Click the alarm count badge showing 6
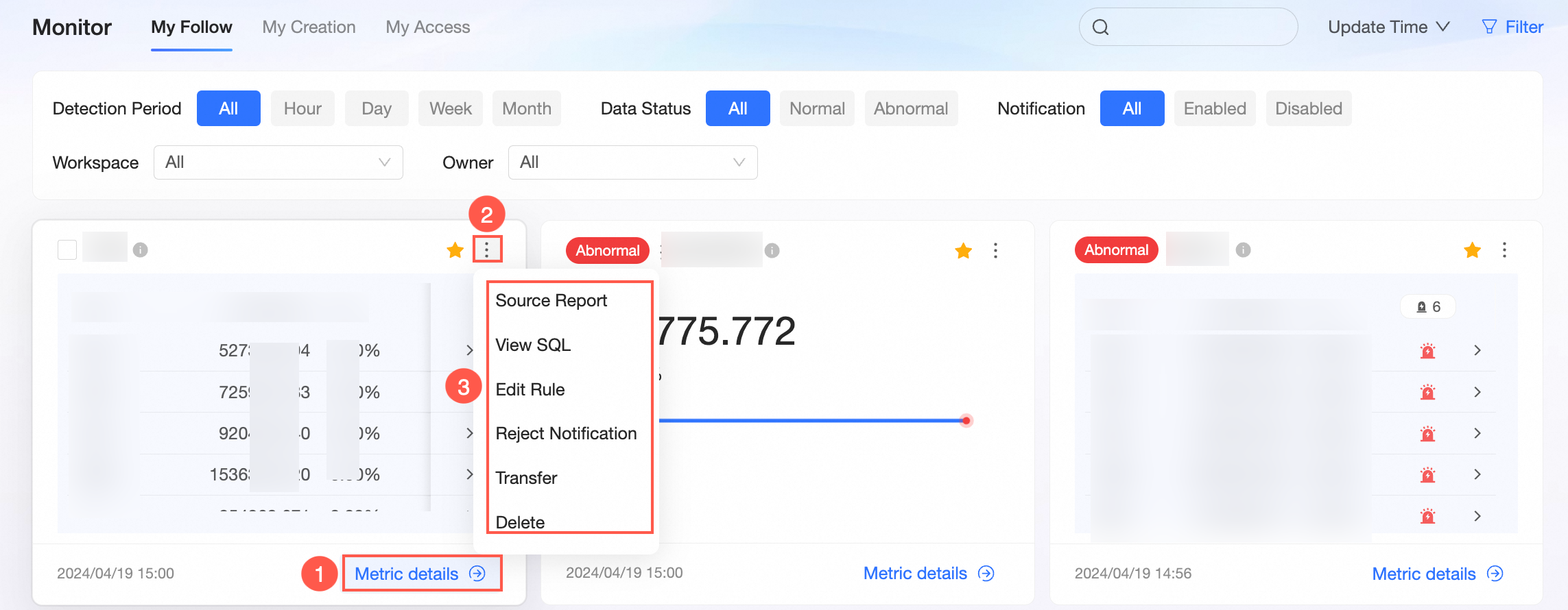This screenshot has height=610, width=1568. 1428,307
